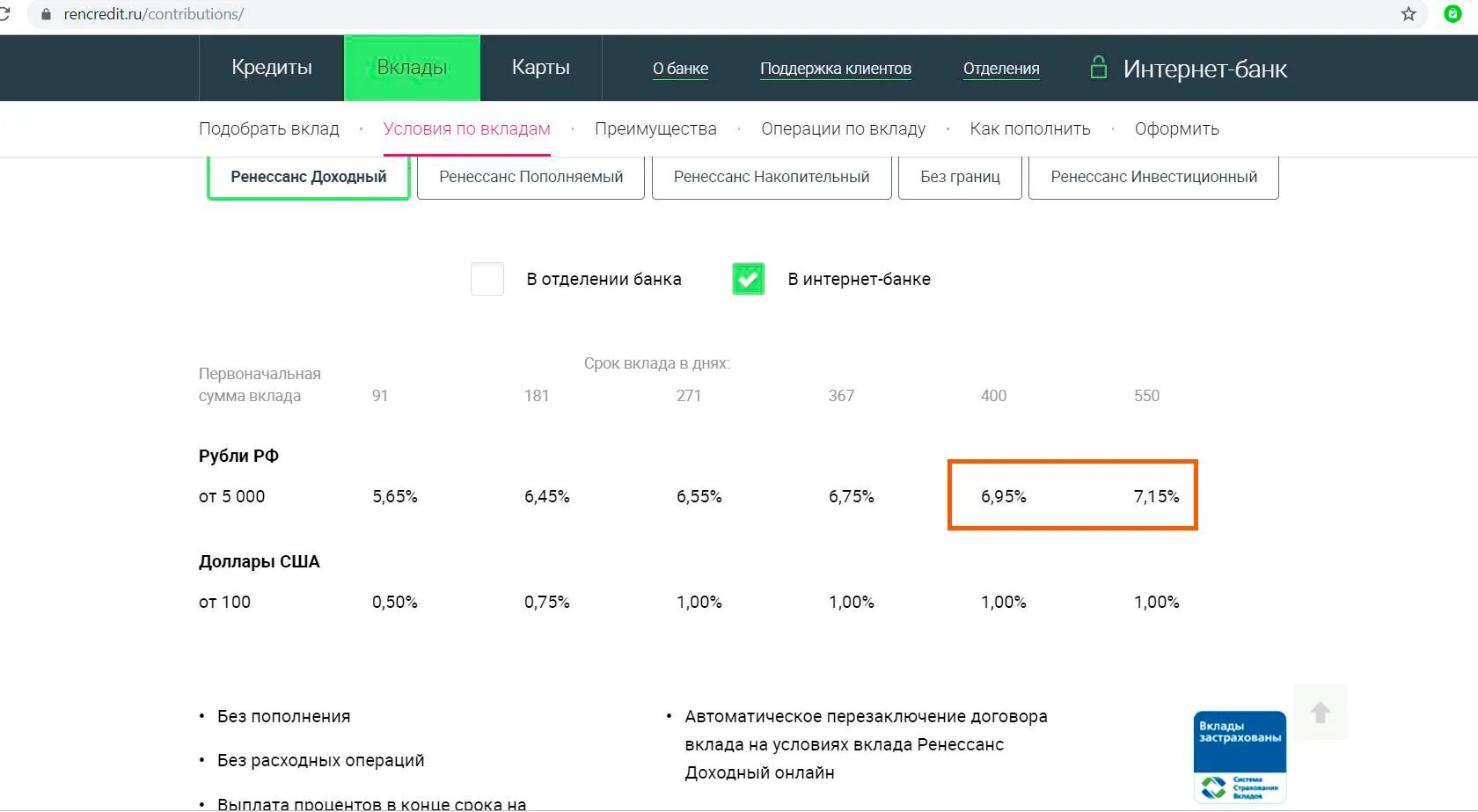Select the 'Ренессанс Пополняемый' deposit tab
Viewport: 1478px width, 812px height.
(531, 177)
